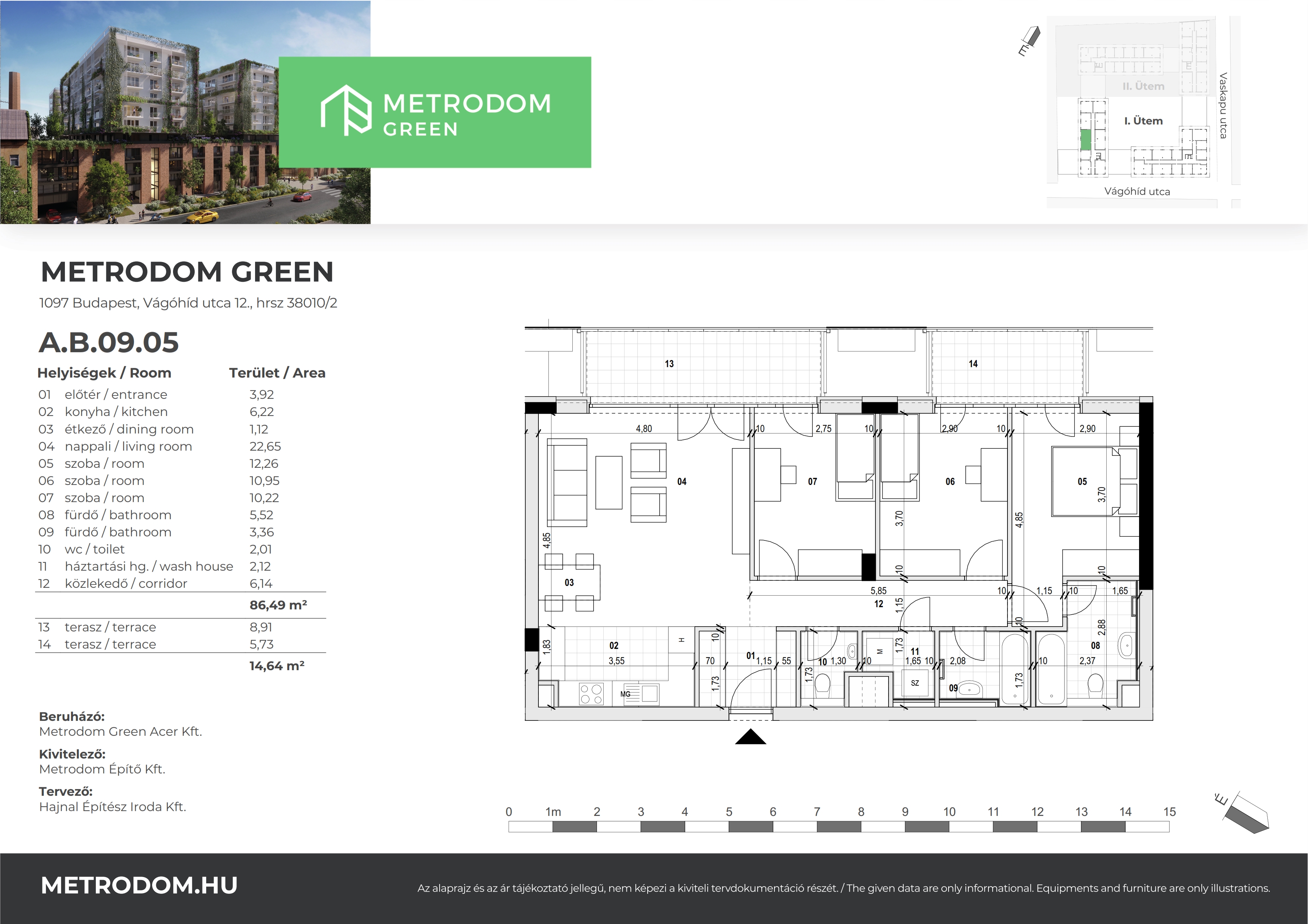Viewport: 1308px width, 924px height.
Task: Click 'Hajnal Építész Iroda Kft.' designer name
Action: (113, 807)
